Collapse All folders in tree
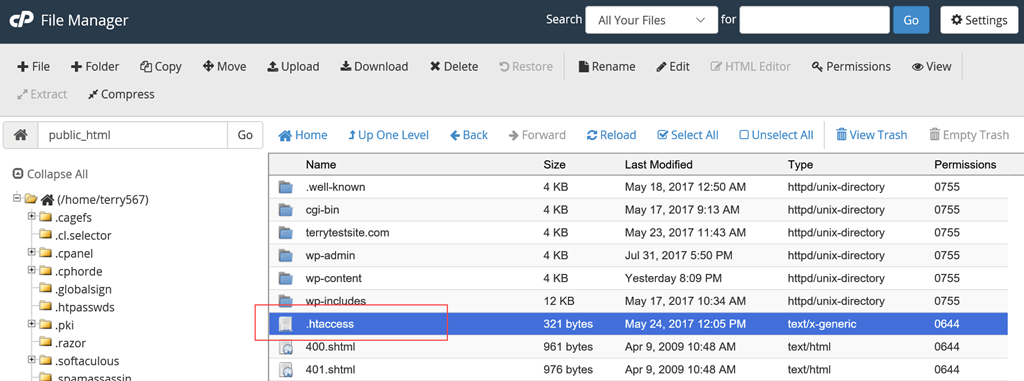1024x381 pixels. (x=50, y=174)
